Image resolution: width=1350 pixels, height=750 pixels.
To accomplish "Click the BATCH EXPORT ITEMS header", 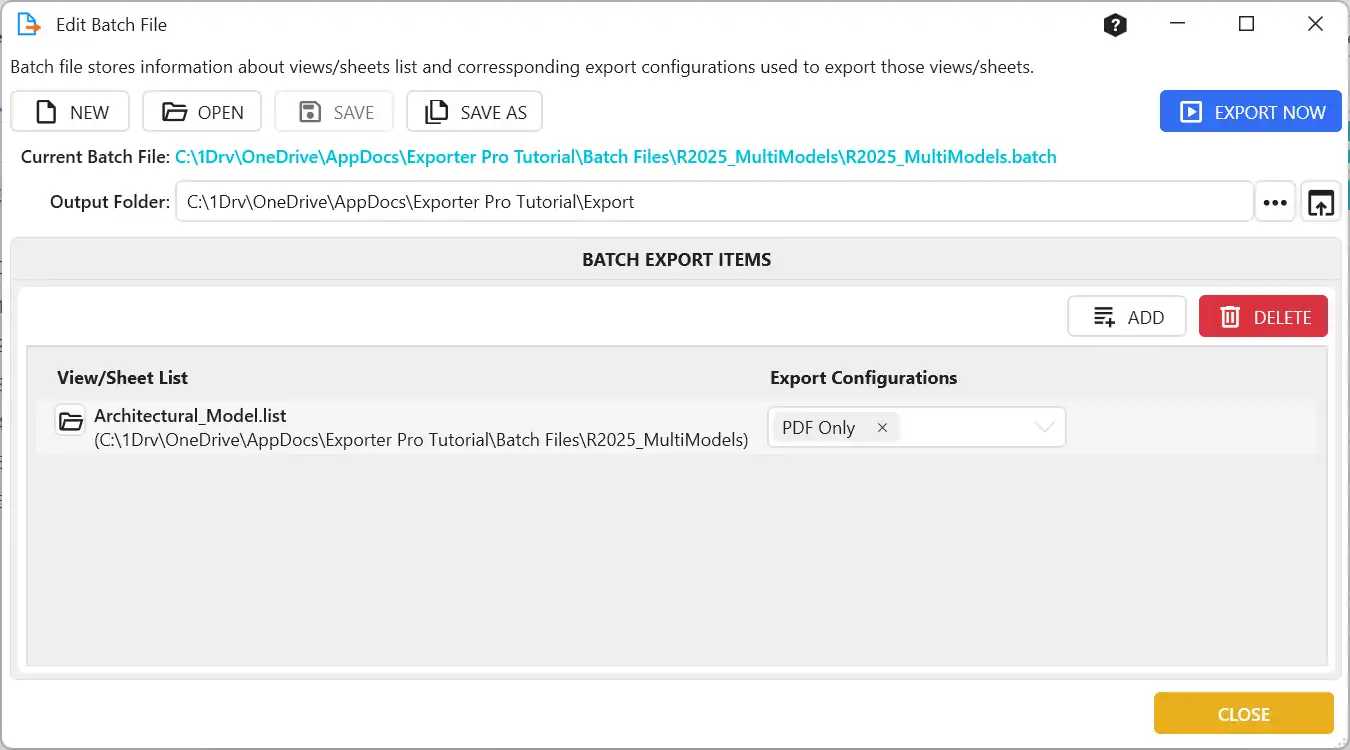I will point(676,260).
